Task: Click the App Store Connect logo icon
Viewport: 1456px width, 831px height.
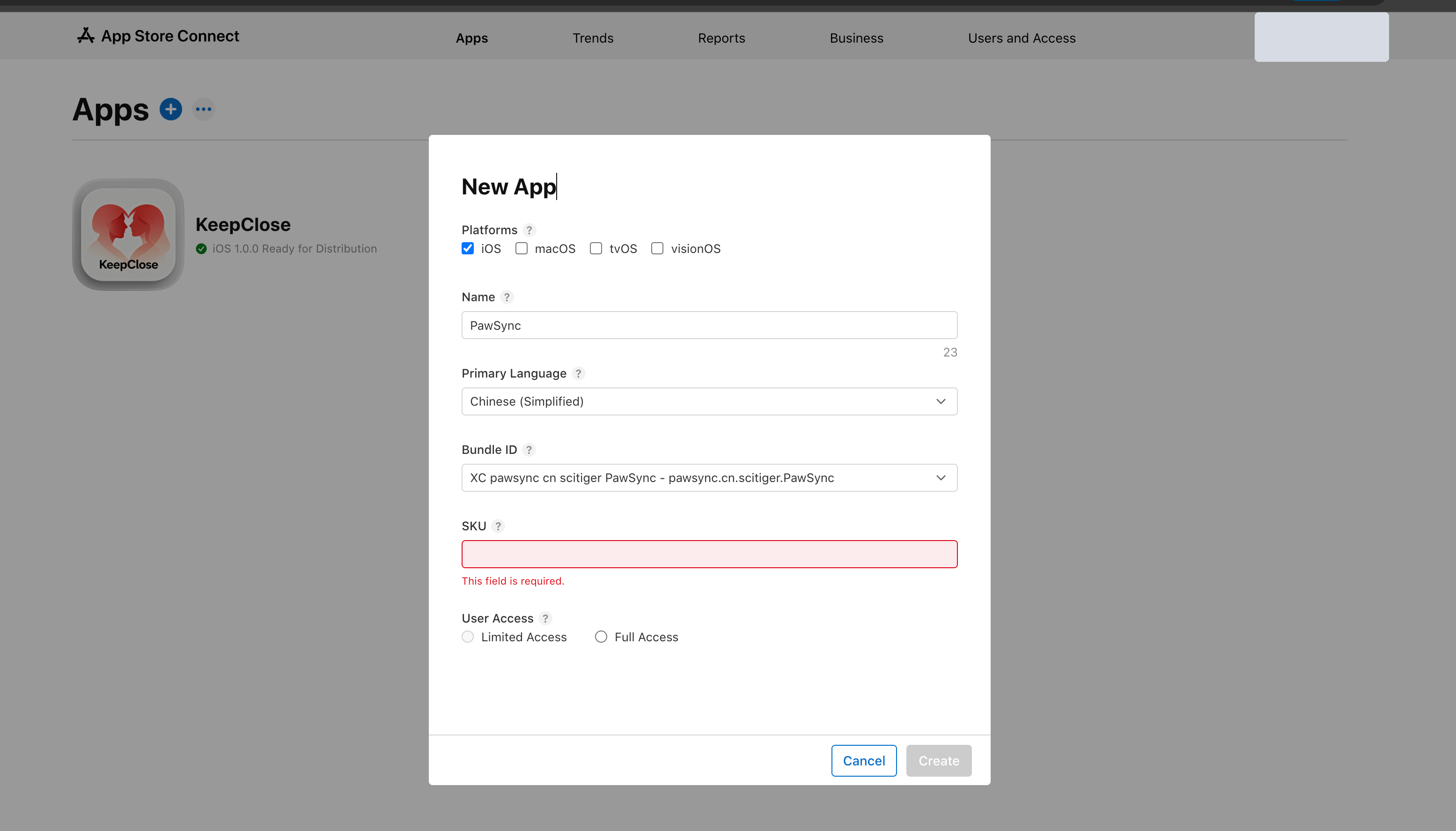Action: point(86,36)
